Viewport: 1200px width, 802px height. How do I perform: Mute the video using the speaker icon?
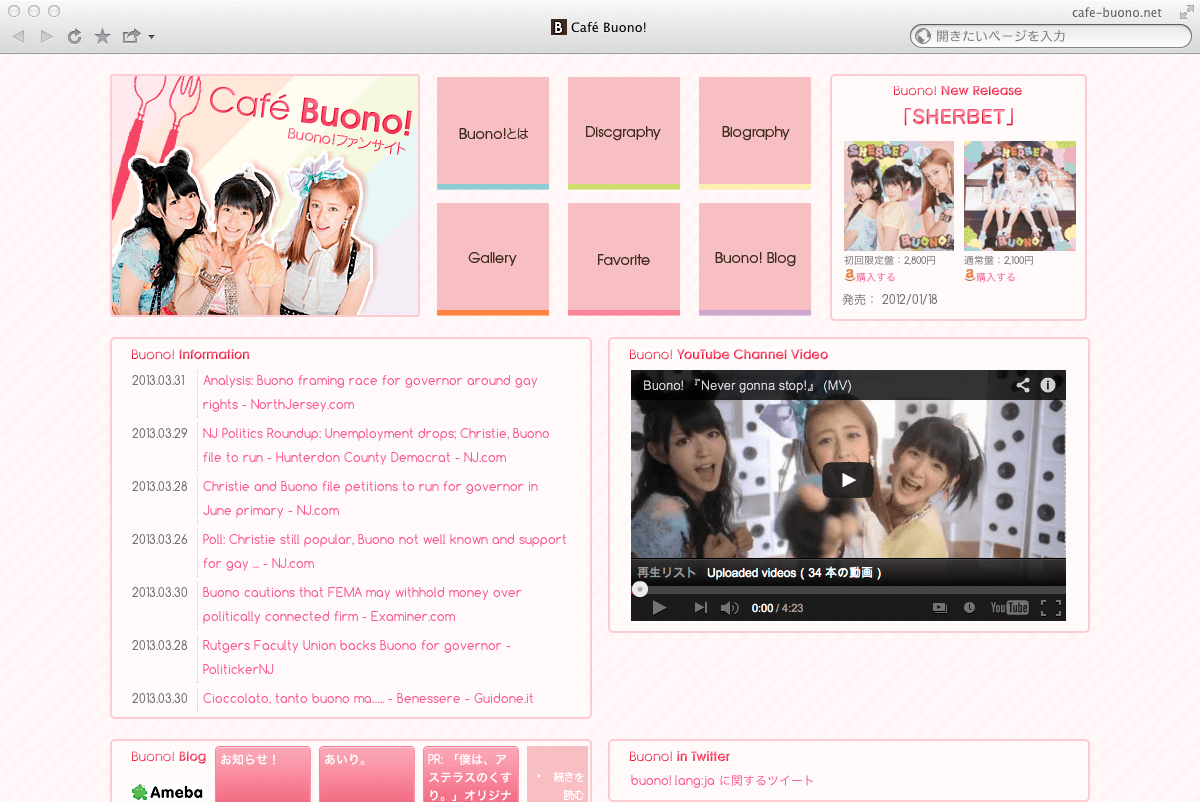(x=729, y=608)
